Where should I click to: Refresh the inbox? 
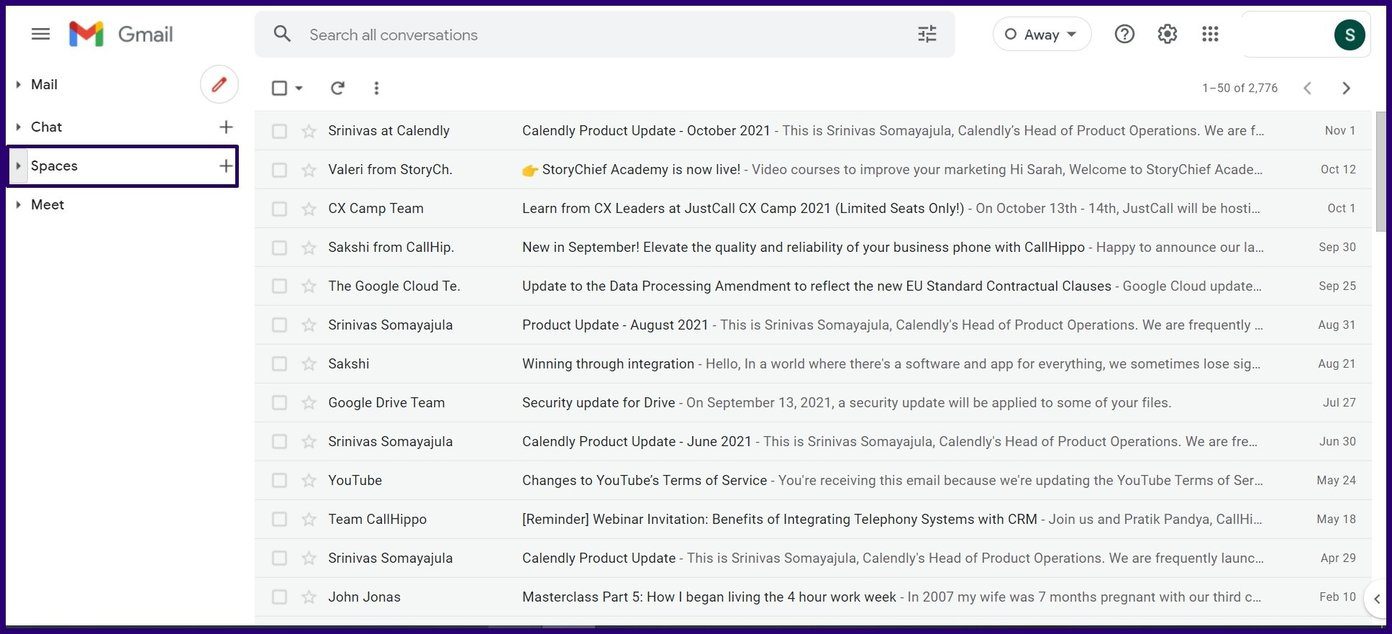[338, 88]
